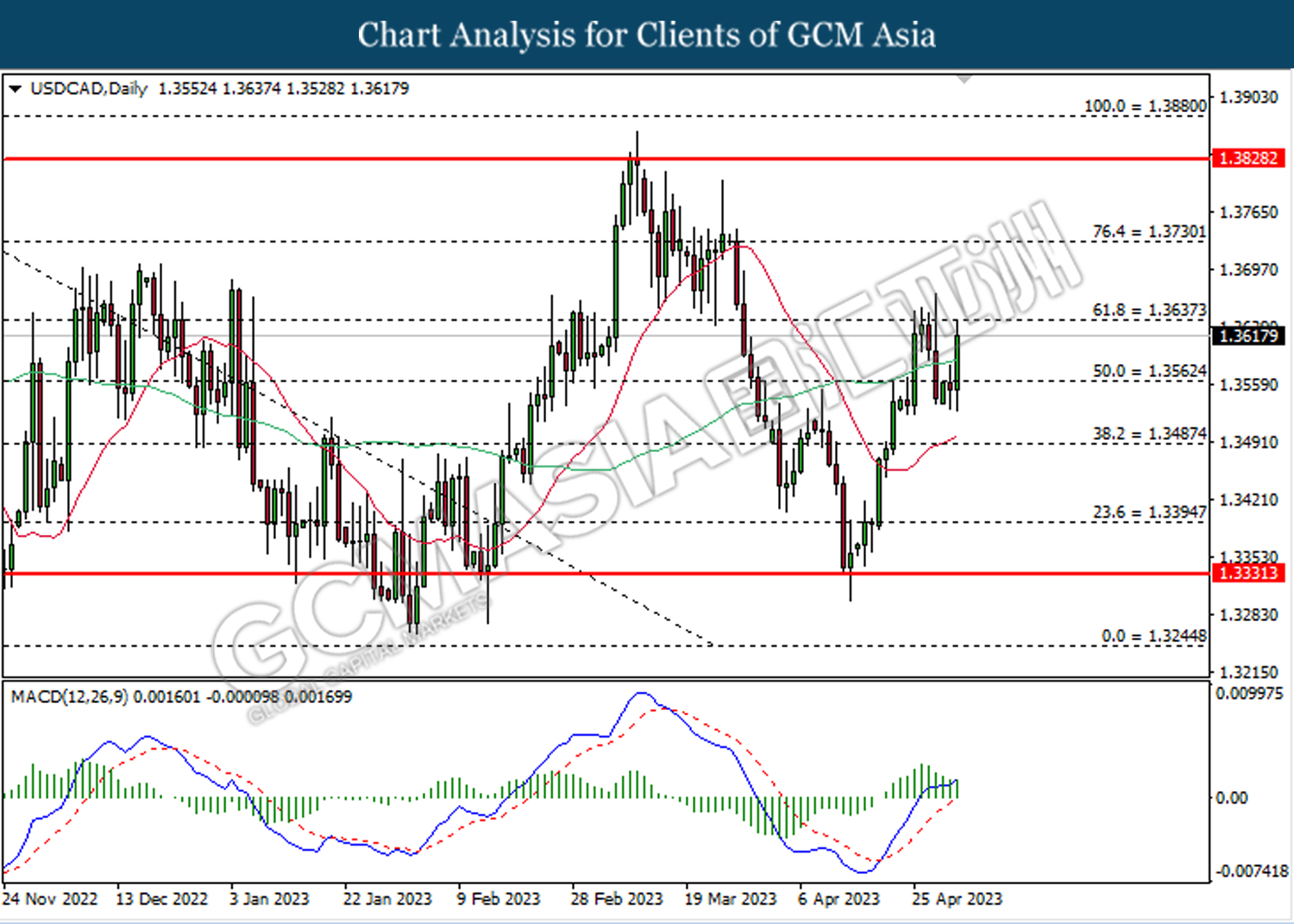
Task: Click the 1.39030 price axis value
Action: click(x=1247, y=97)
